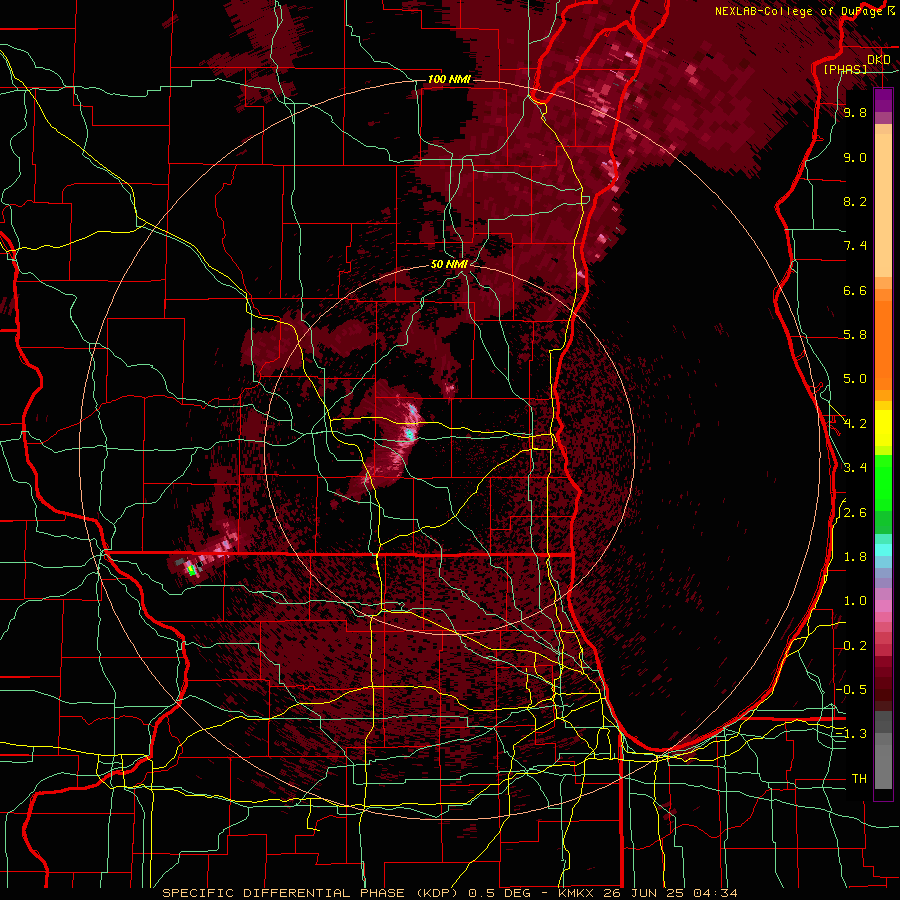Click the 5.8 legend value
This screenshot has height=900, width=900.
click(x=855, y=335)
